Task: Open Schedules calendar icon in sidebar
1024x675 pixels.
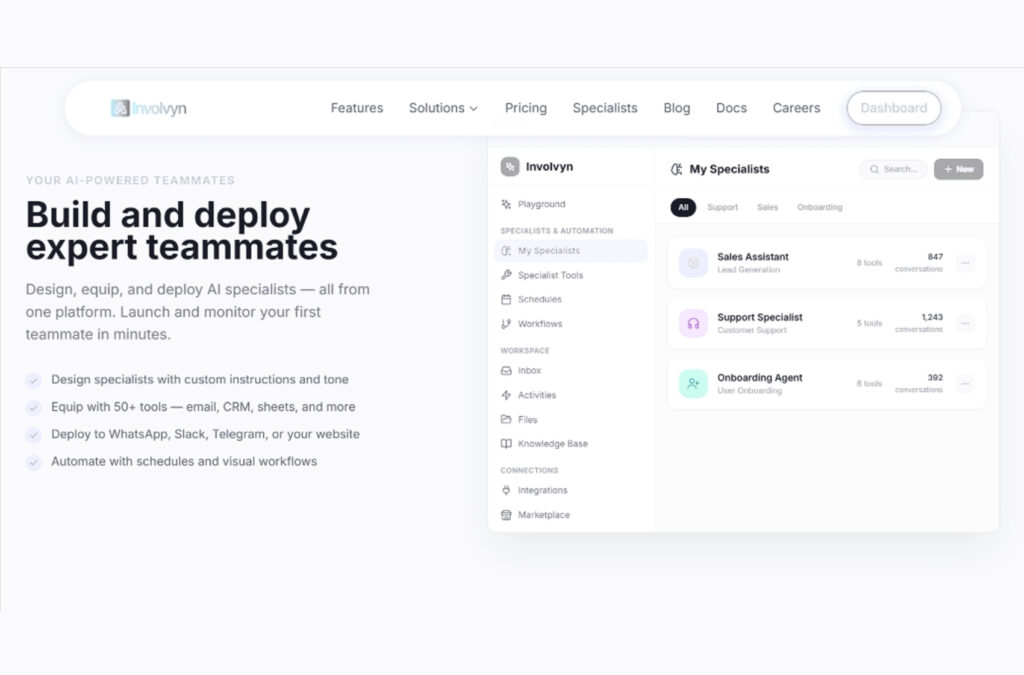Action: click(x=506, y=299)
